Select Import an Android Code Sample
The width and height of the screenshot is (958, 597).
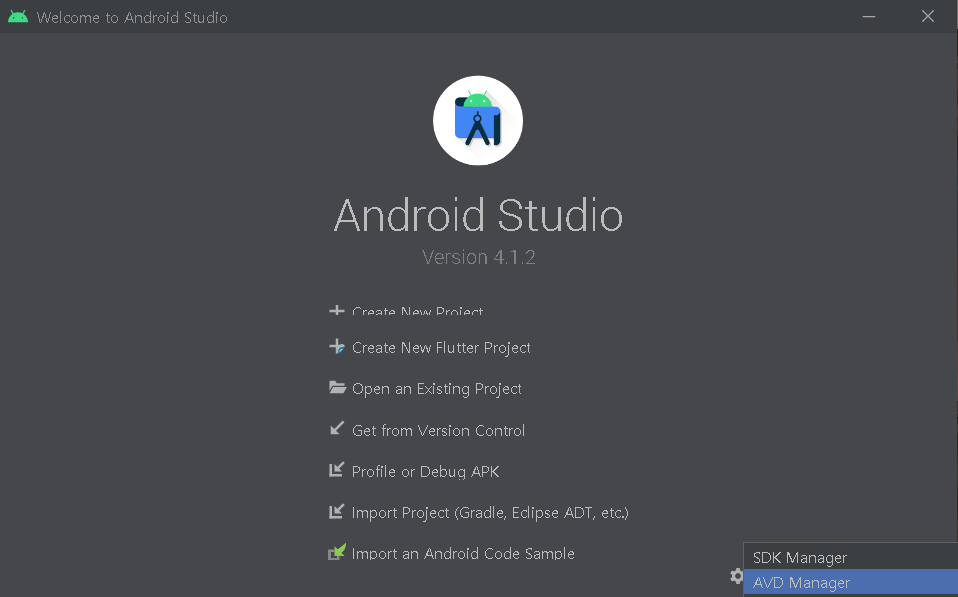(x=463, y=553)
